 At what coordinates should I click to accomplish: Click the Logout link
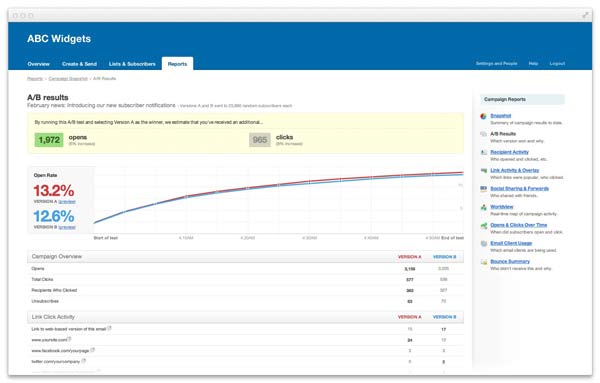[x=557, y=64]
